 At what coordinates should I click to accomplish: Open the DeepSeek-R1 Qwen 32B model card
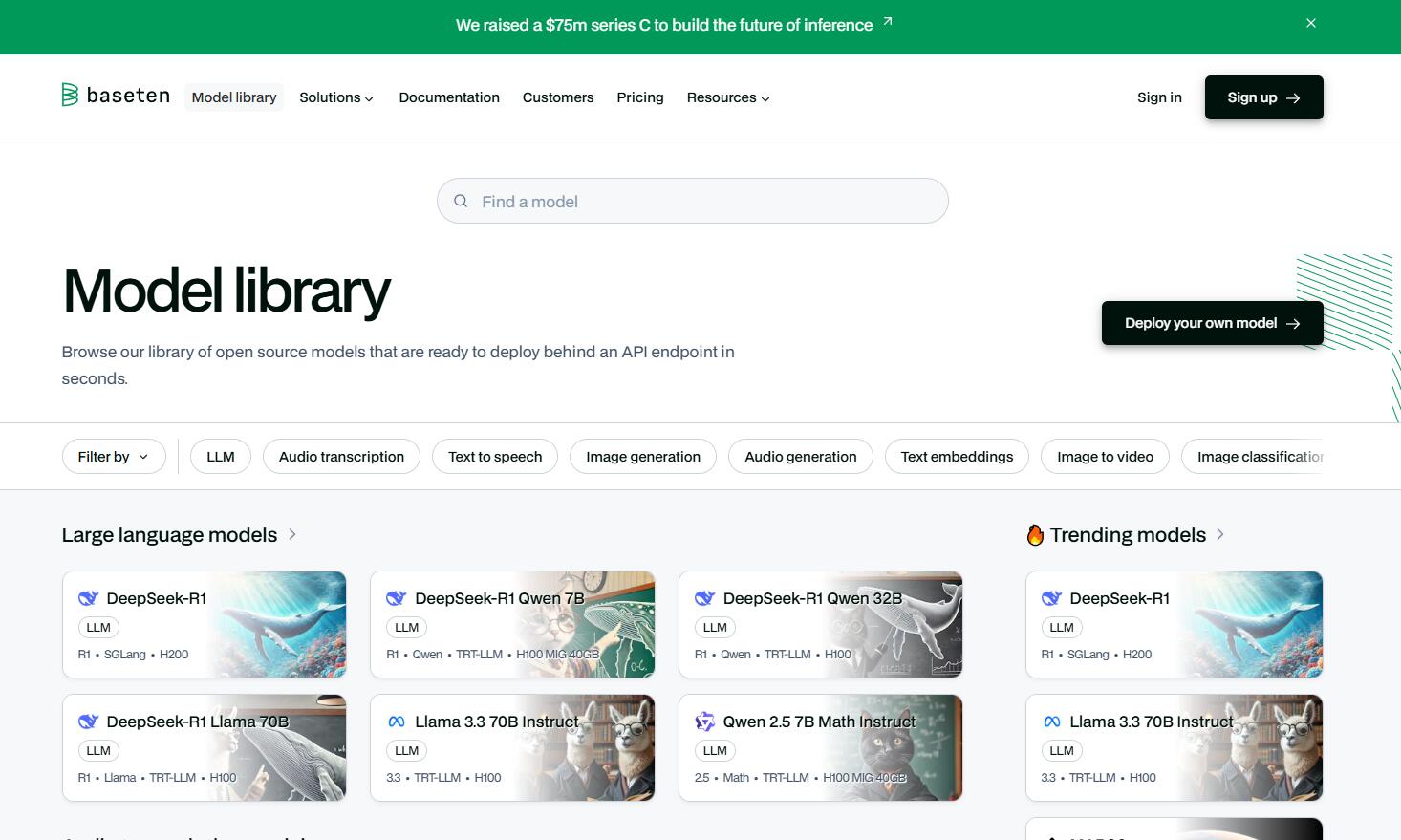tap(820, 624)
